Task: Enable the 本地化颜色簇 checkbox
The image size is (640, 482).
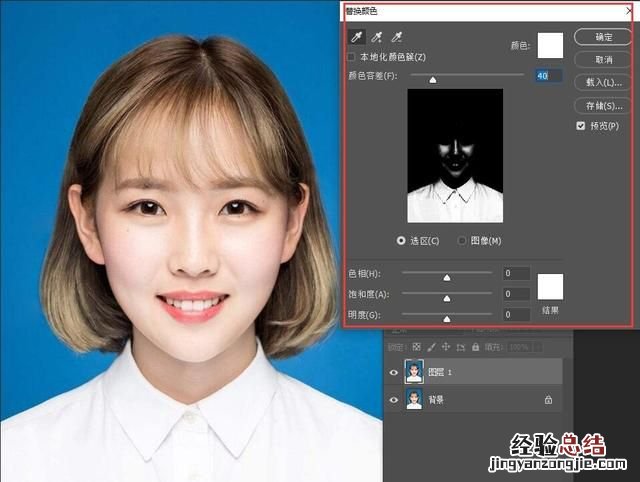Action: pos(352,58)
